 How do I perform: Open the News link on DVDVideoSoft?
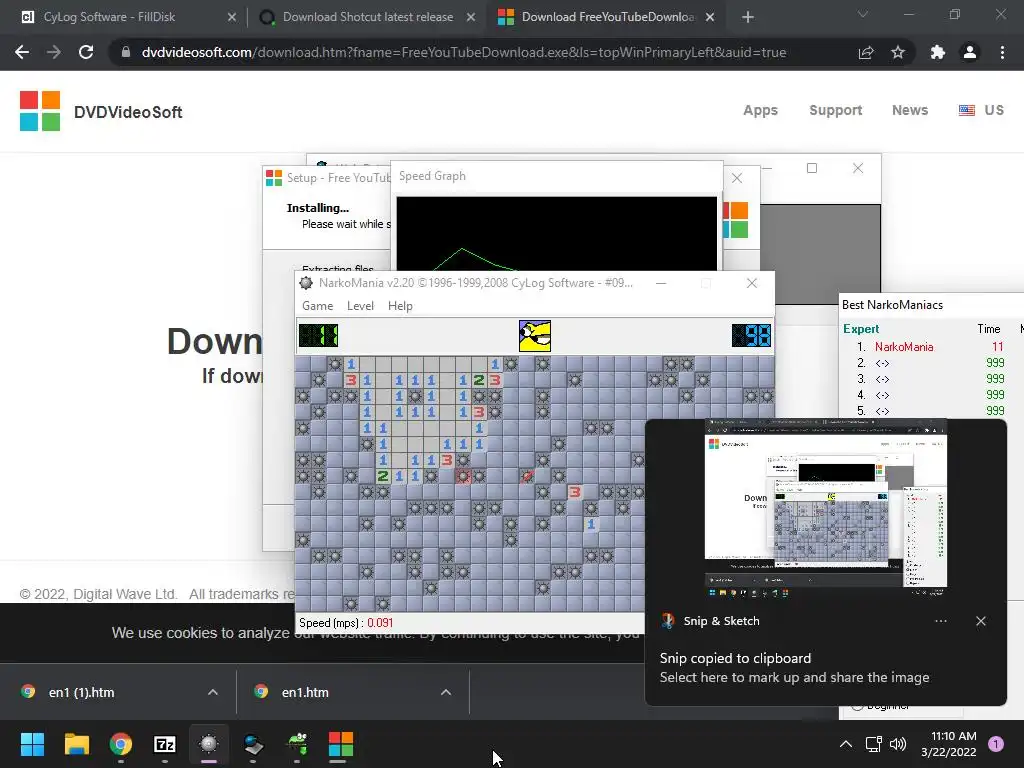(x=910, y=110)
